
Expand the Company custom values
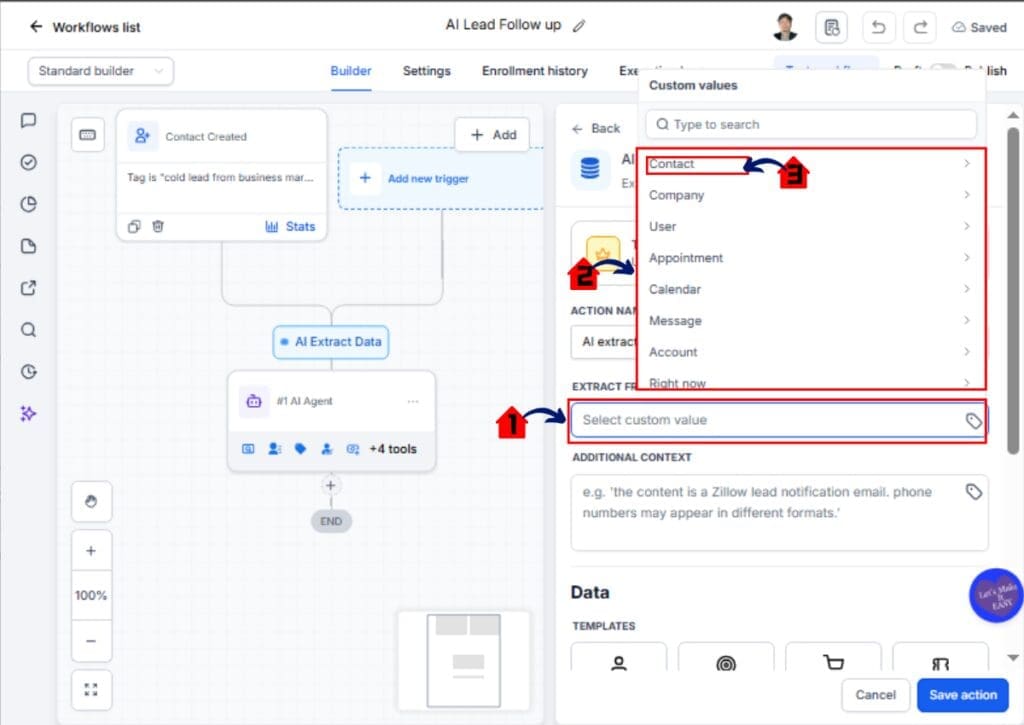point(810,195)
